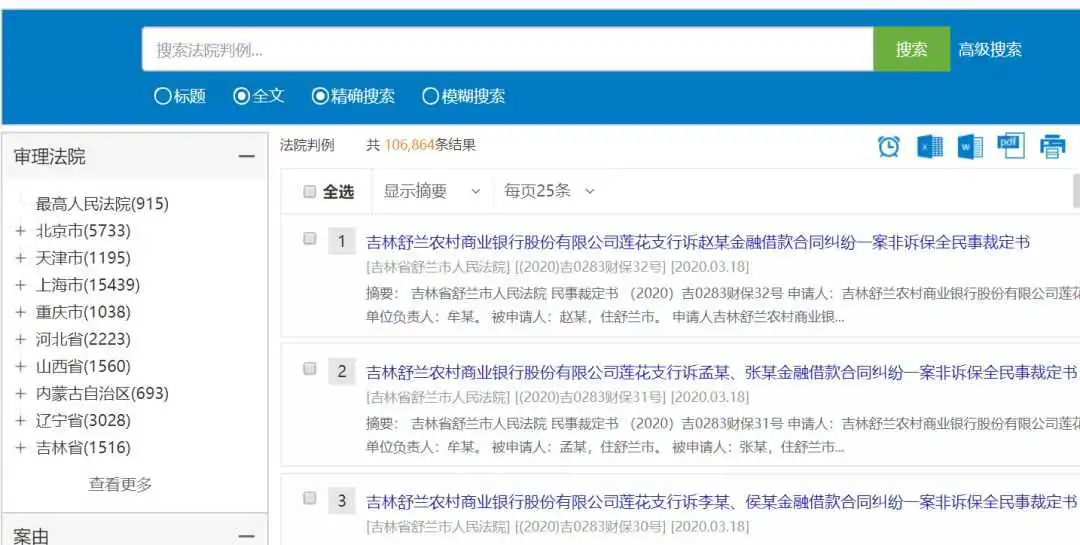Viewport: 1080px width, 545px height.
Task: Expand the 山西省 tree node
Action: [x=21, y=367]
